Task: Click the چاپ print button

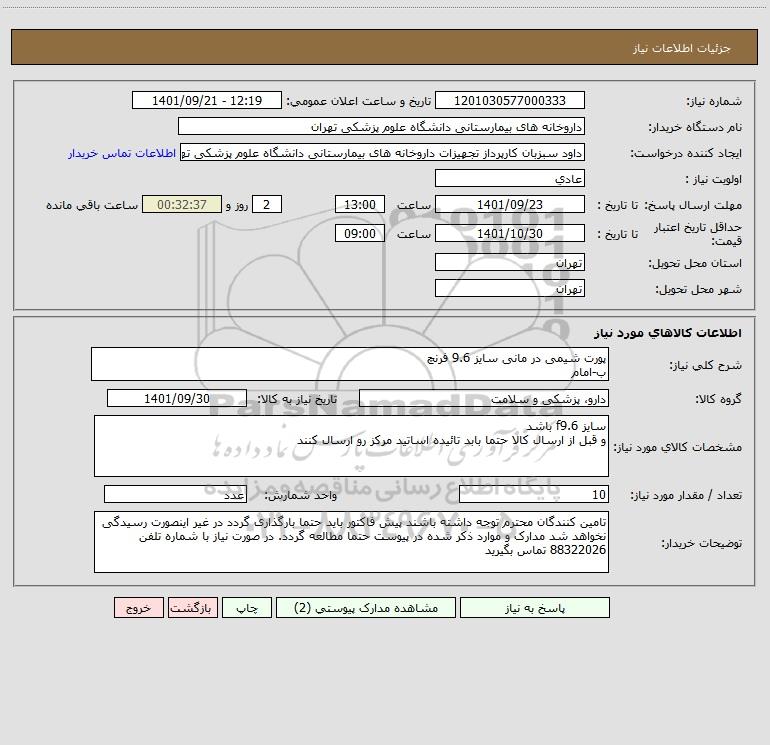Action: pos(247,607)
